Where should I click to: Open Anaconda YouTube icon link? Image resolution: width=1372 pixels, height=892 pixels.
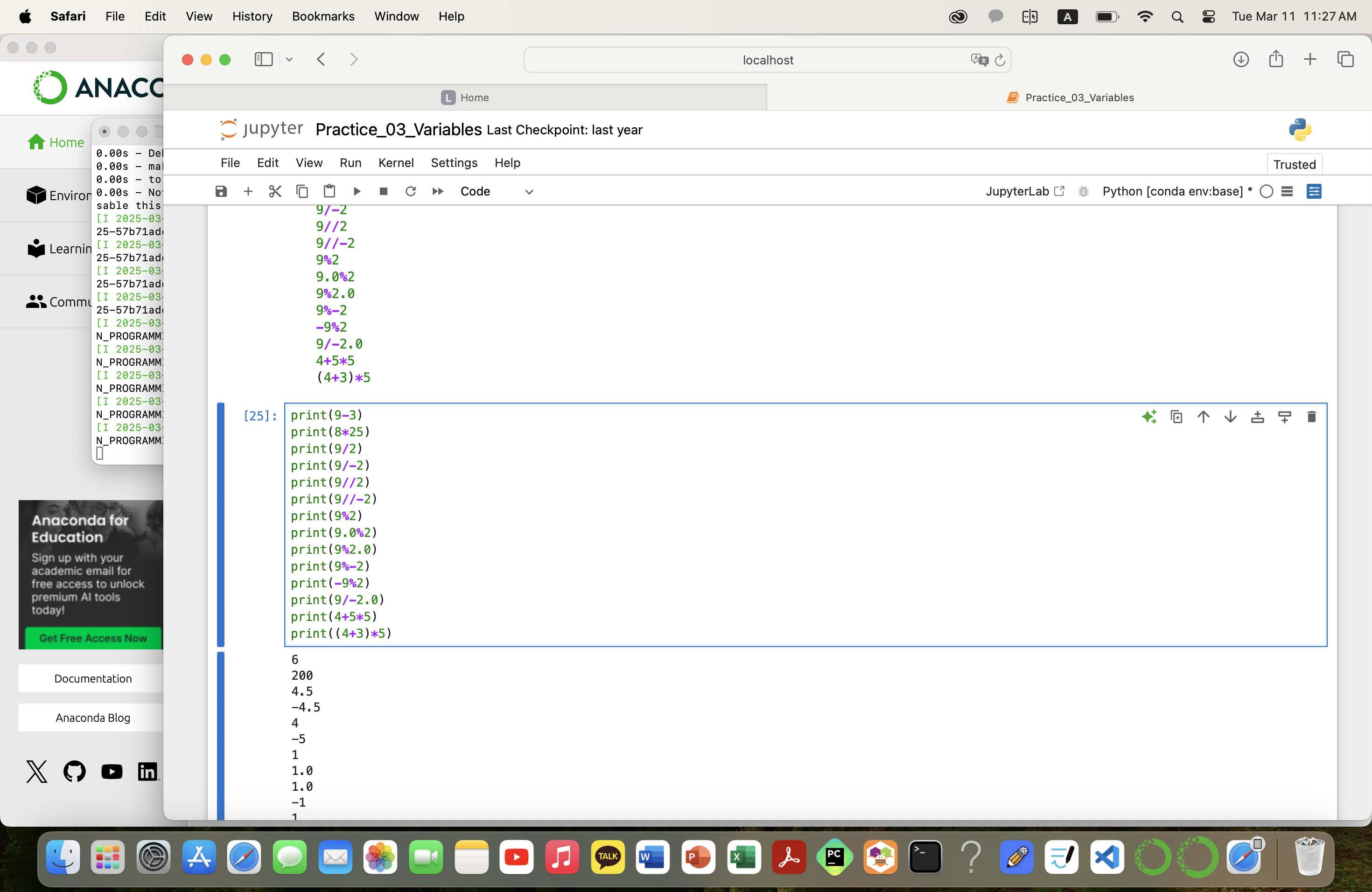pos(112,772)
